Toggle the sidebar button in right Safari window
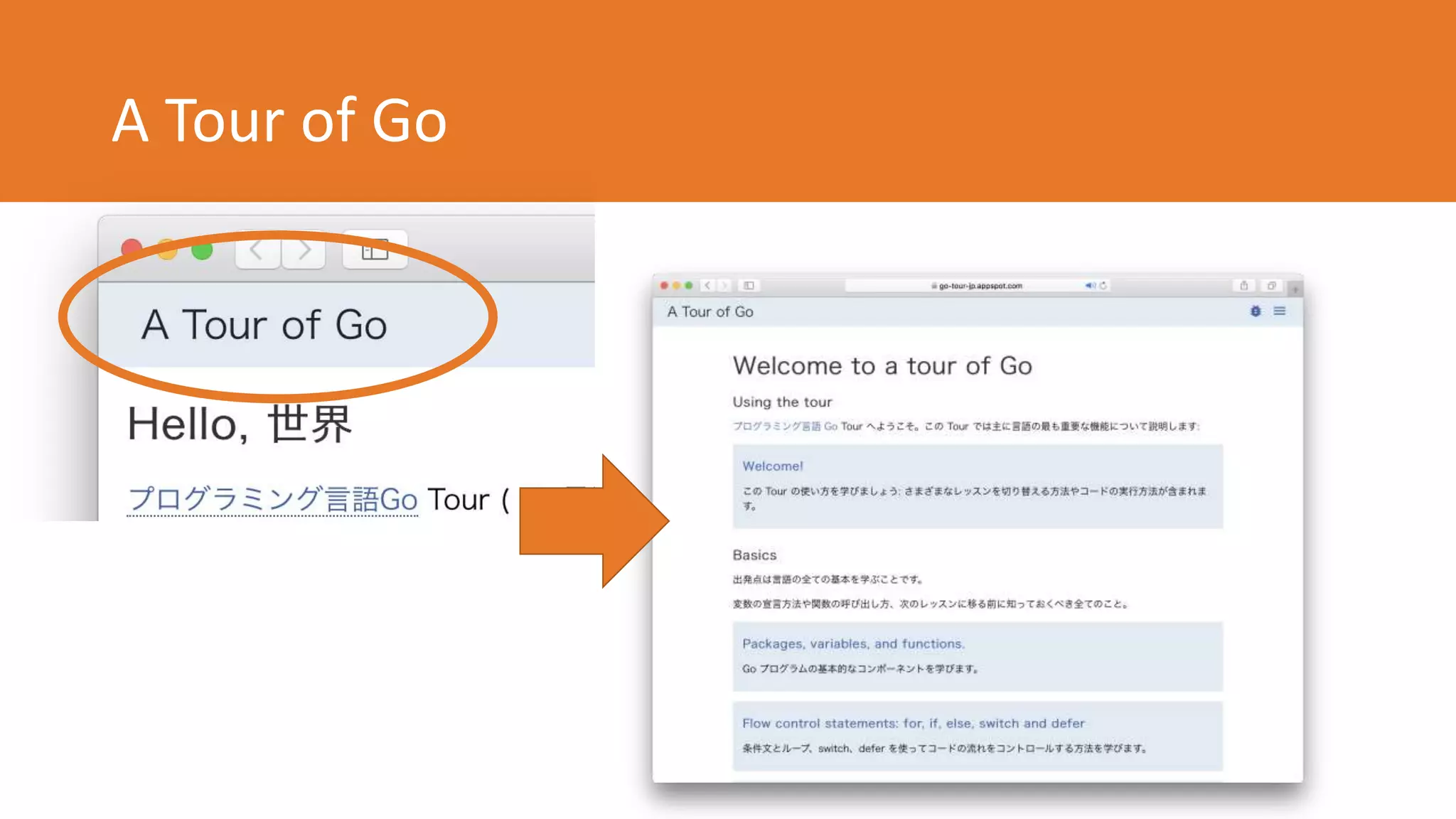Viewport: 1456px width, 819px height. pyautogui.click(x=749, y=286)
